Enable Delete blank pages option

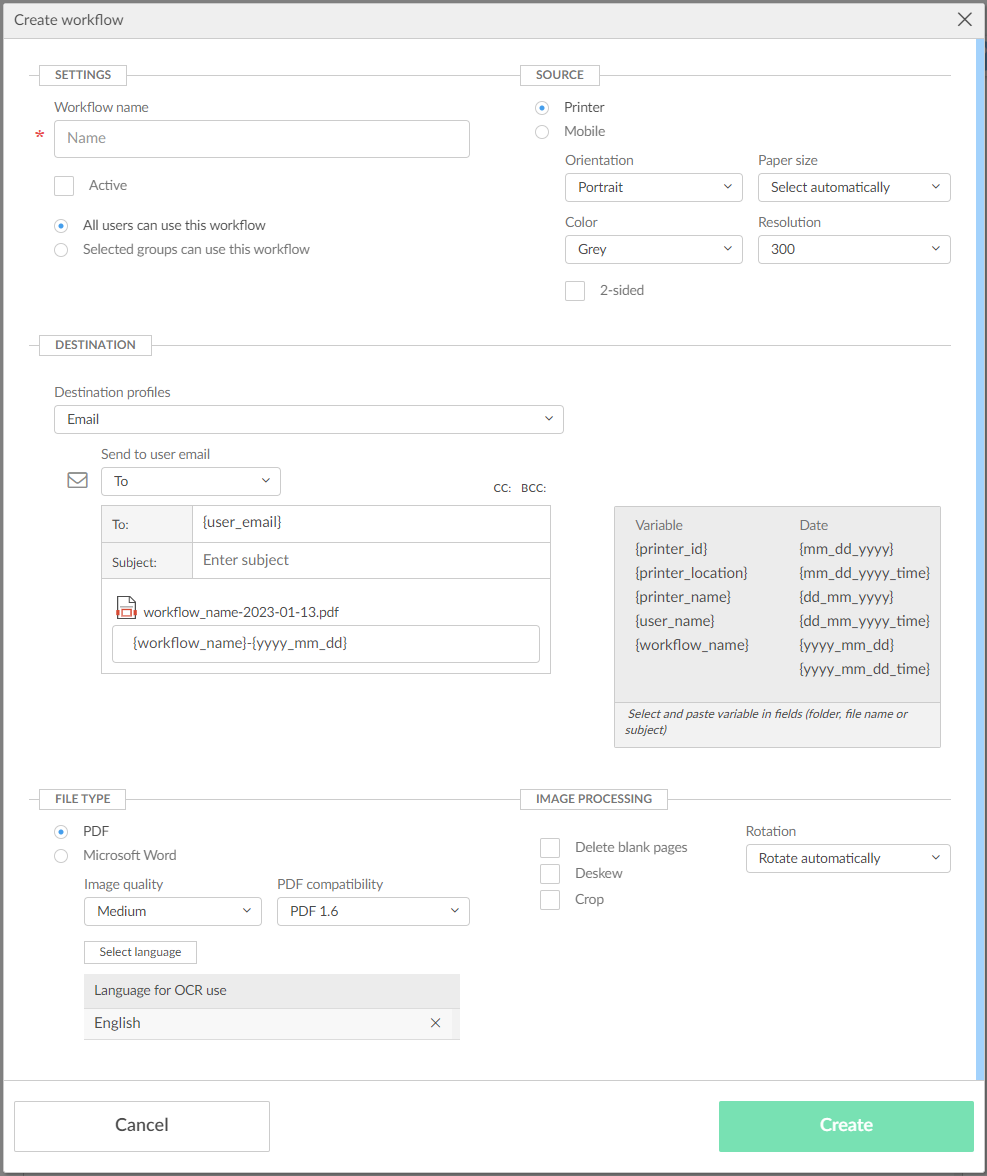550,848
